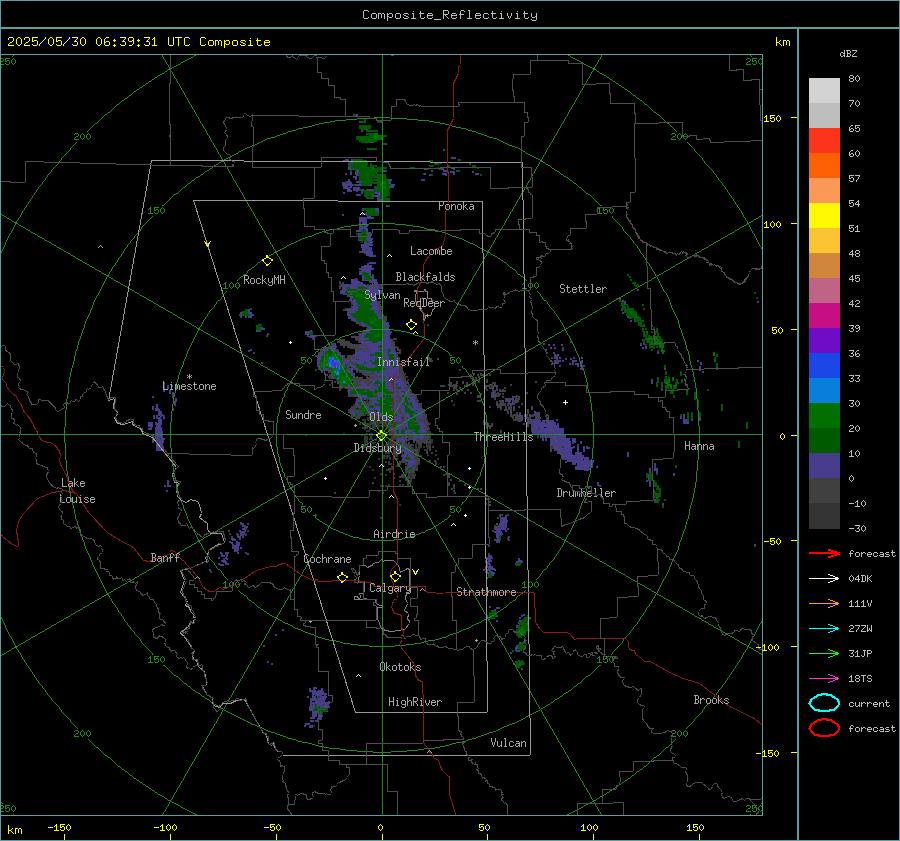Click the Hanna town label

(699, 446)
